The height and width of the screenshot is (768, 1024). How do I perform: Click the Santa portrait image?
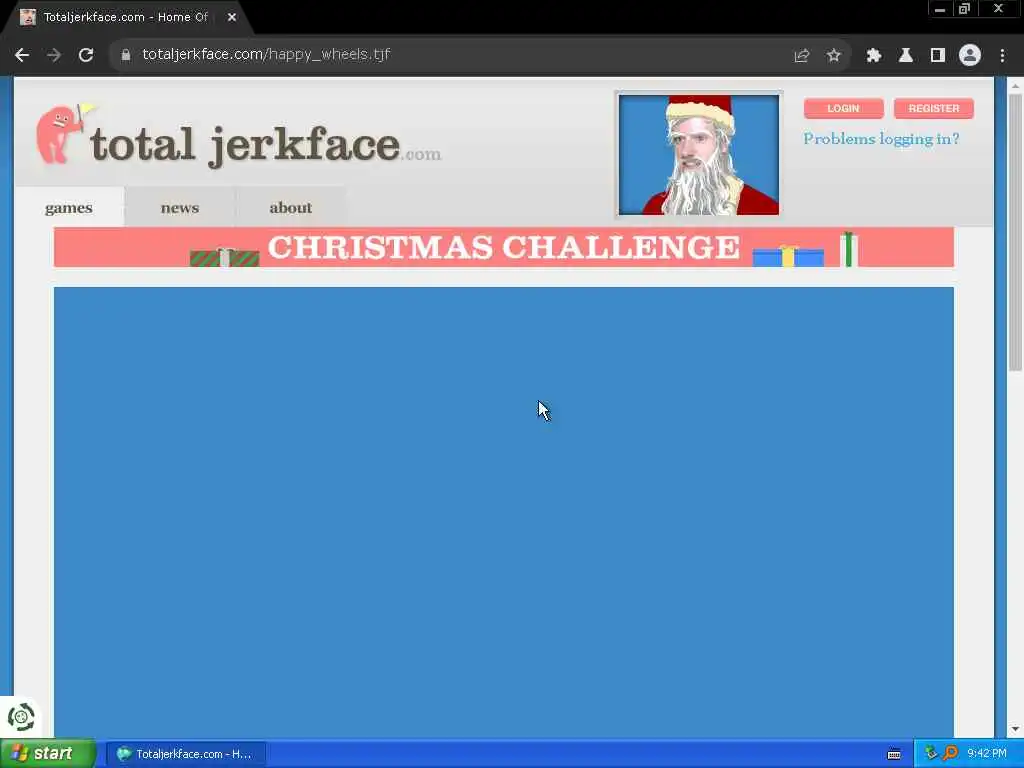(699, 155)
